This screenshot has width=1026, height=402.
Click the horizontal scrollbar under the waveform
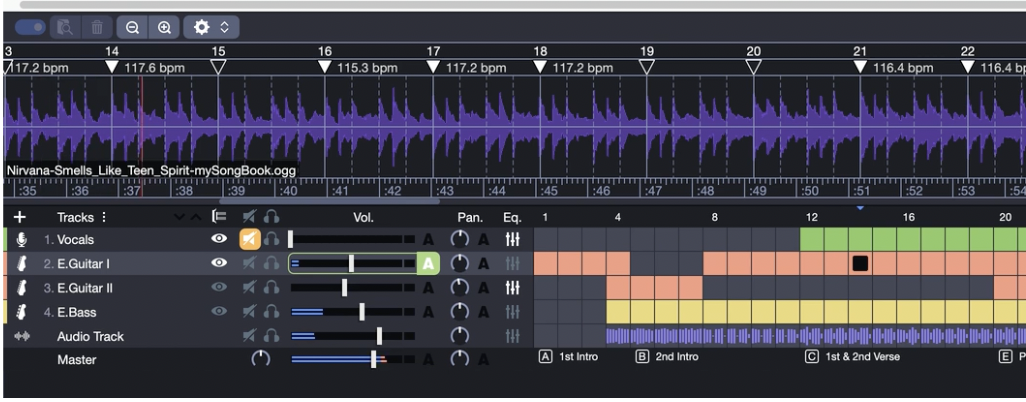point(332,201)
